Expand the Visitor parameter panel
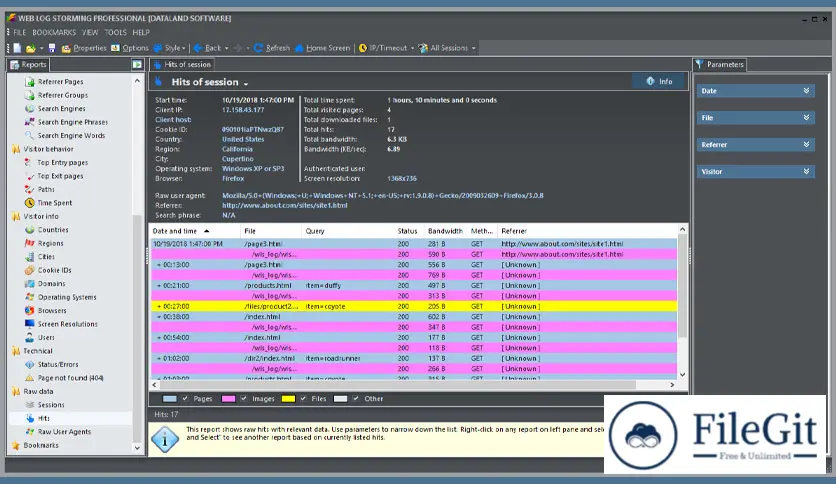 click(755, 172)
